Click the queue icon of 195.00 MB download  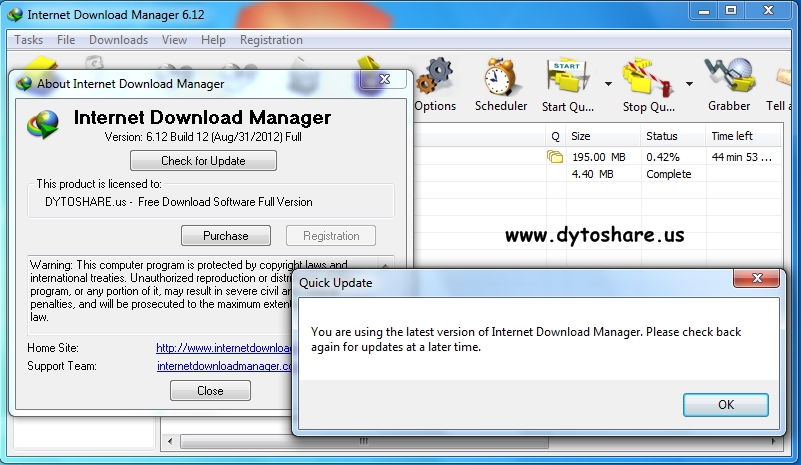[555, 157]
